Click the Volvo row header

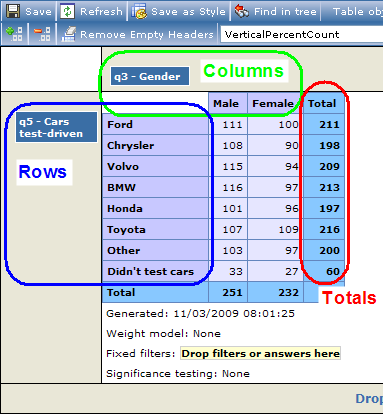(x=155, y=166)
